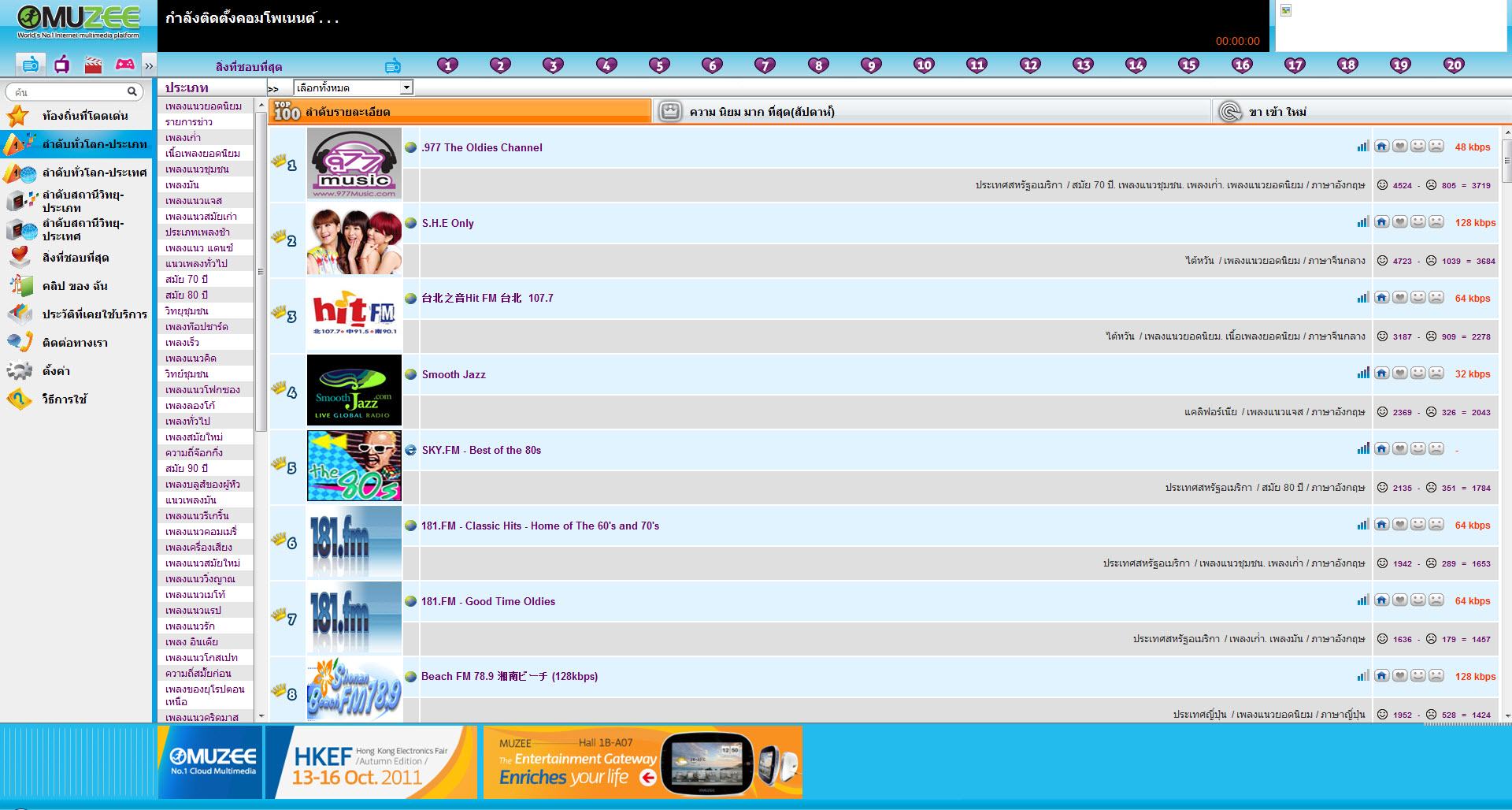Select ลำดับทั่วโลก-ประเภท sidebar item
Screen dimensions: 1512x810
pyautogui.click(x=76, y=144)
